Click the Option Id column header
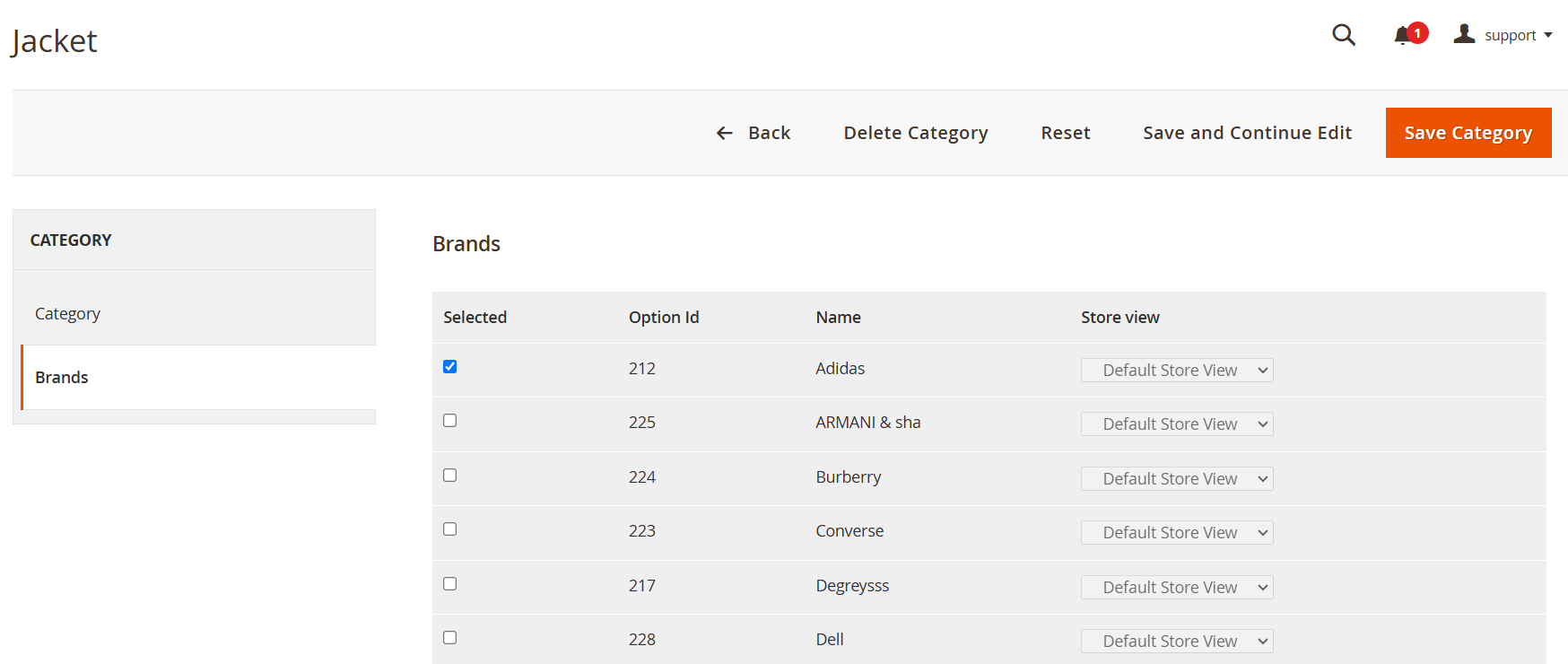 pos(664,318)
